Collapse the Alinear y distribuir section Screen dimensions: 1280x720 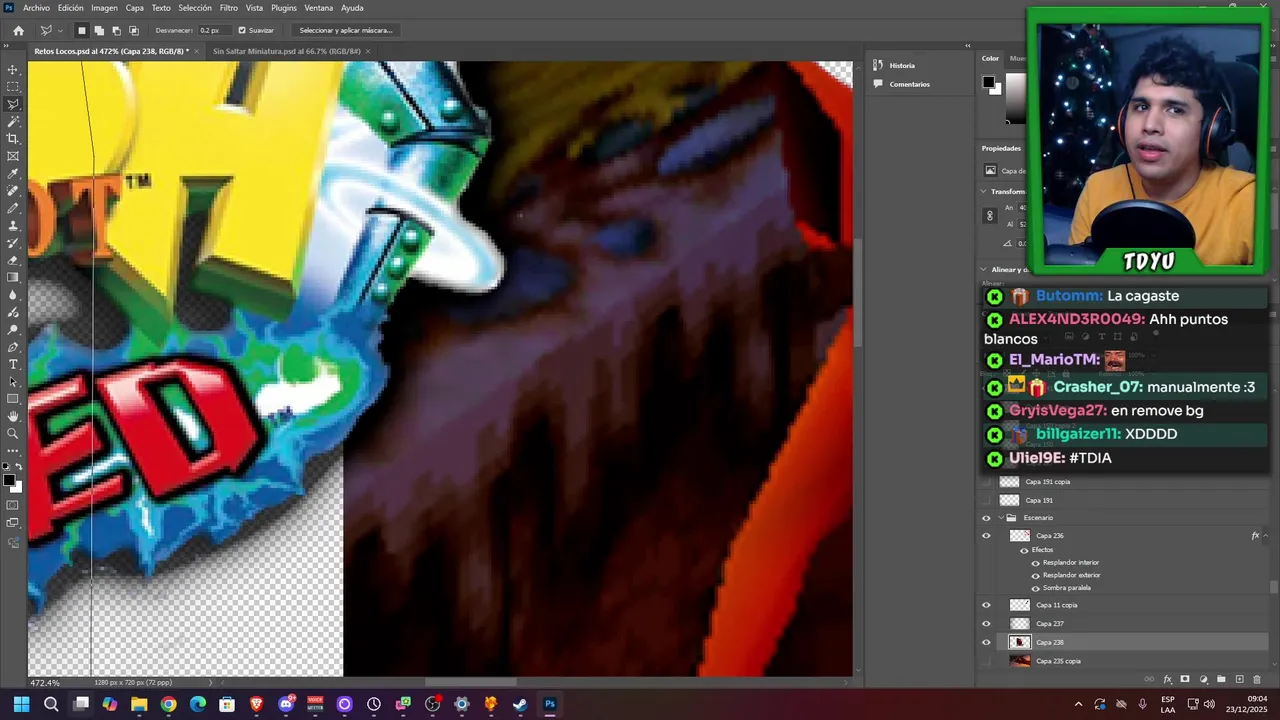pyautogui.click(x=984, y=270)
